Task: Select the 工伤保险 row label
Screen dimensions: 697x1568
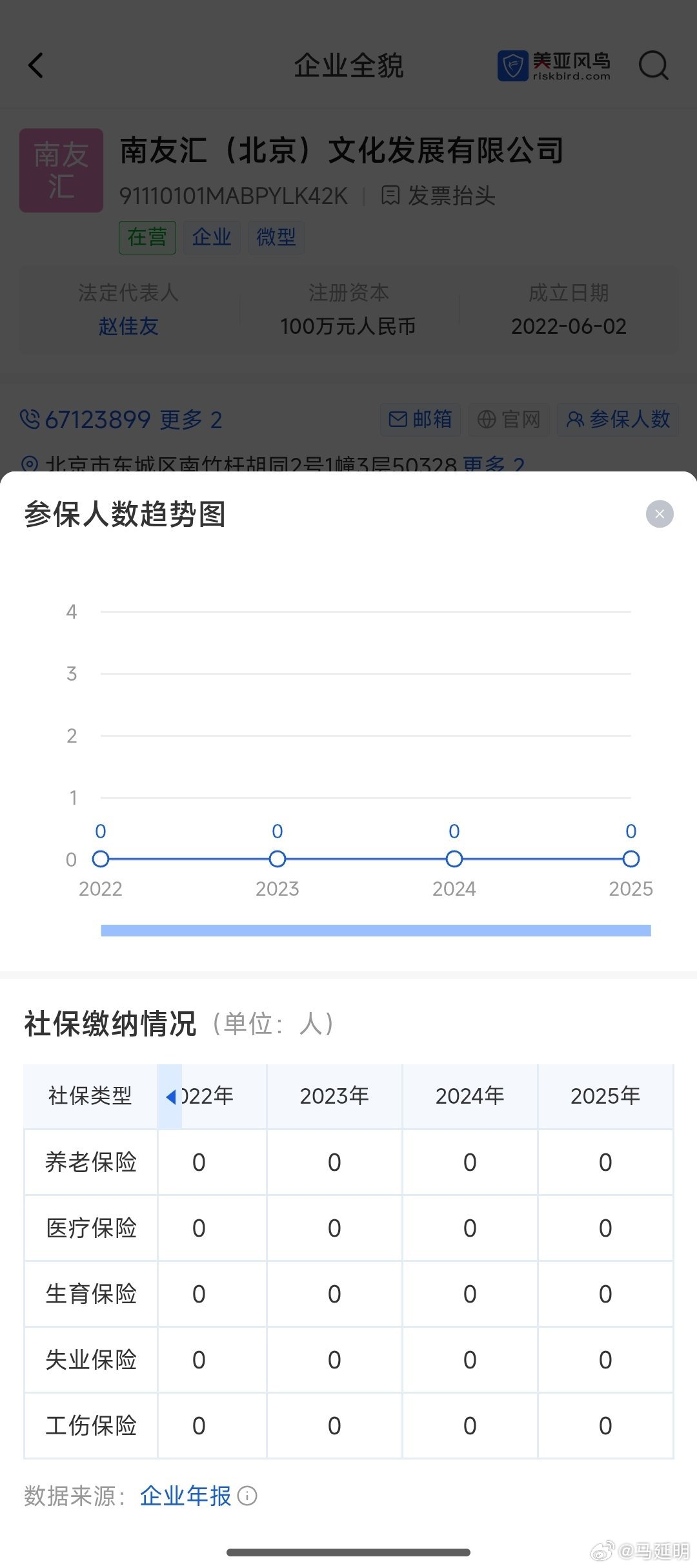Action: click(91, 1426)
